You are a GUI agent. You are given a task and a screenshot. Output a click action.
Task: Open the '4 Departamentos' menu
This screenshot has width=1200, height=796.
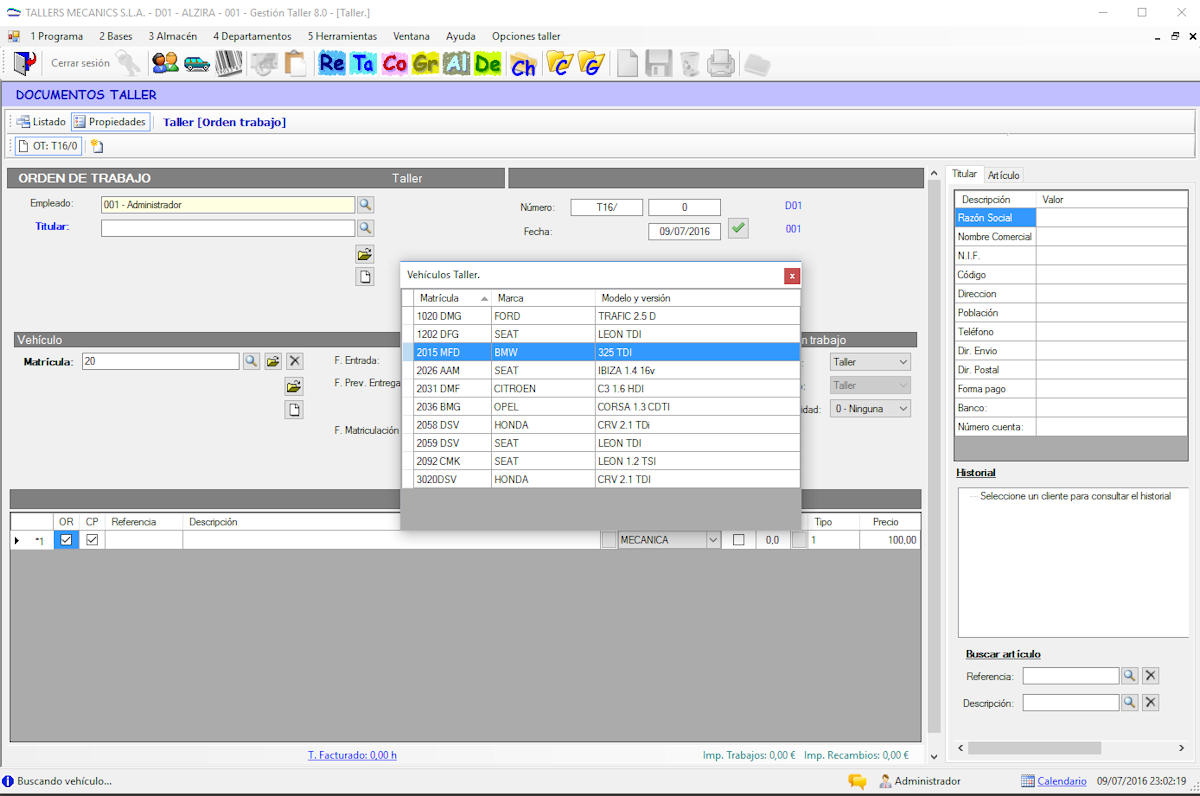[x=252, y=36]
